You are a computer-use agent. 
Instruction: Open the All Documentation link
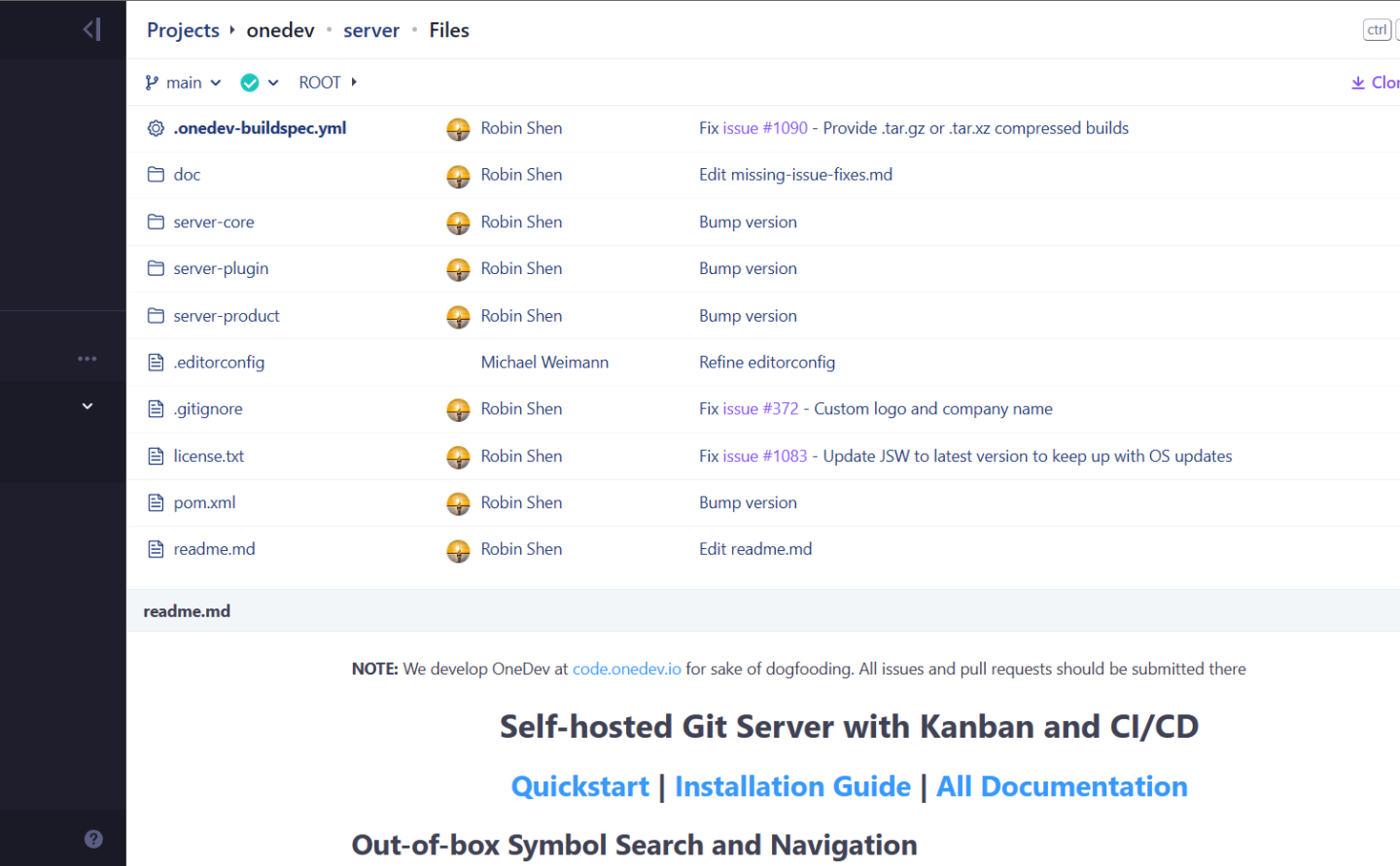coord(1062,786)
